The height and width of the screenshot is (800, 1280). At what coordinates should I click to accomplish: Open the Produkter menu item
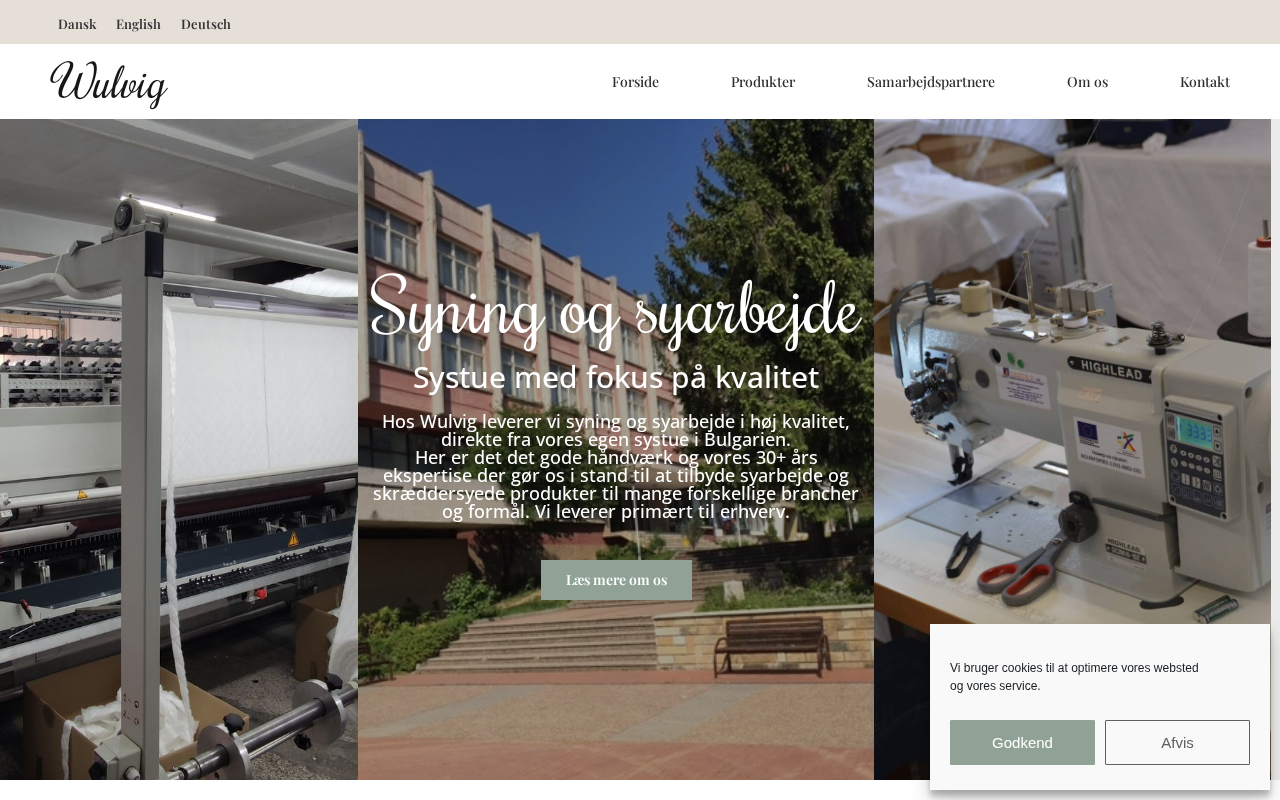763,82
